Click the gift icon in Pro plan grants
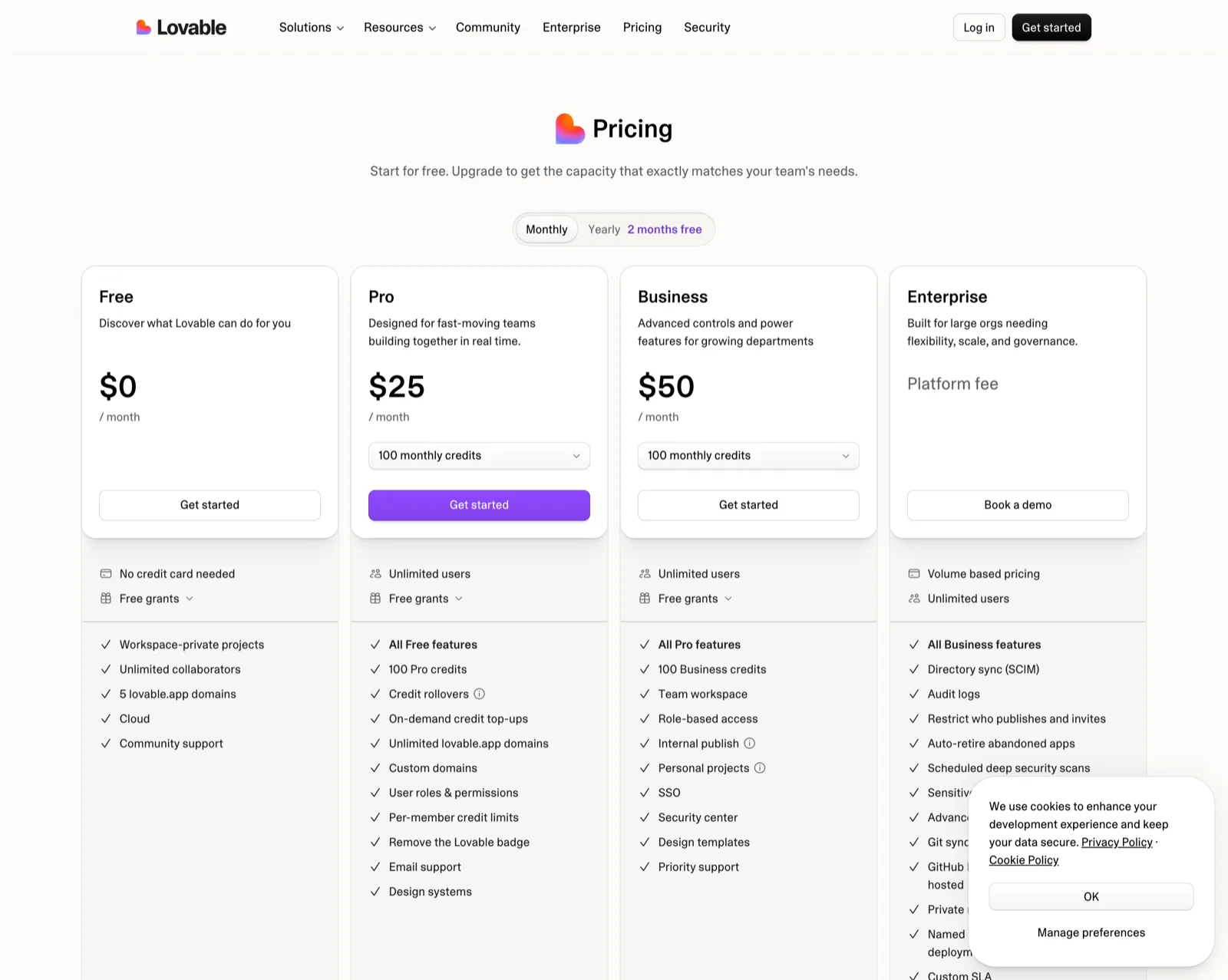1228x980 pixels. [375, 599]
